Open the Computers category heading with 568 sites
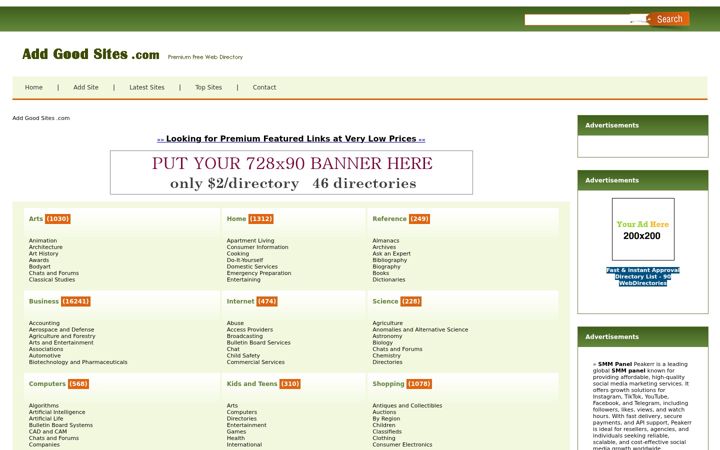 [x=47, y=384]
